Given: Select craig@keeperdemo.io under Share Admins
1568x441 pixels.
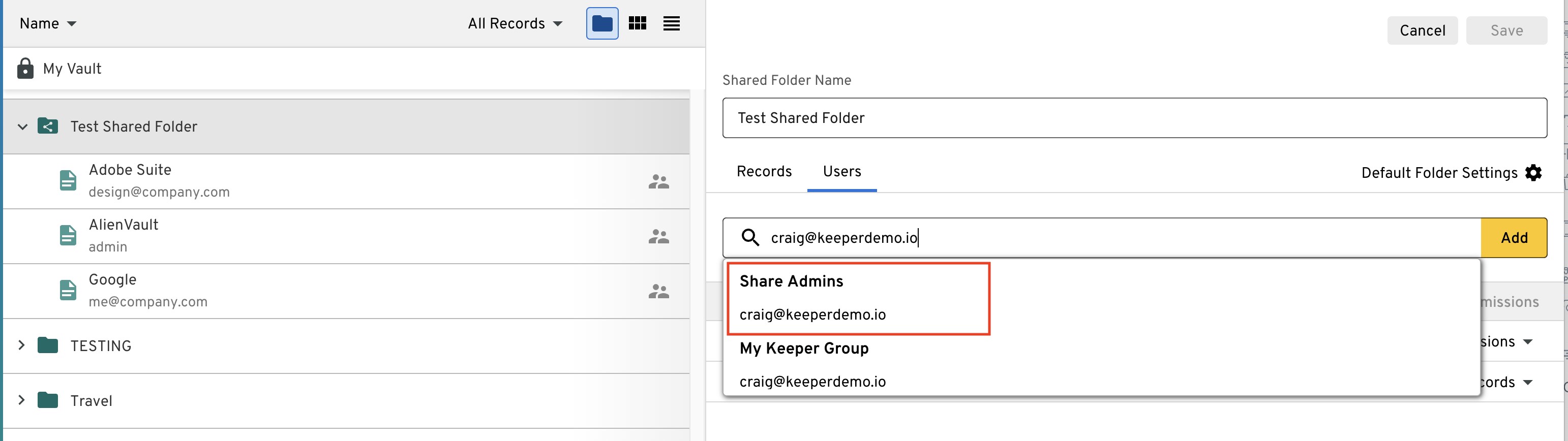Looking at the screenshot, I should click(x=812, y=314).
